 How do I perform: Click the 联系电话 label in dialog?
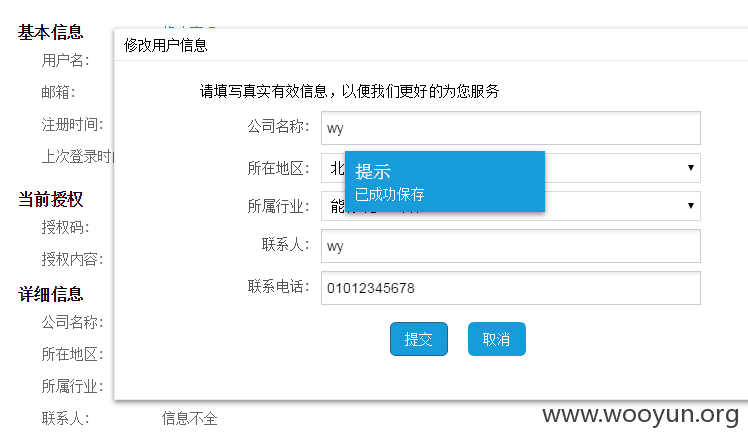pos(278,287)
